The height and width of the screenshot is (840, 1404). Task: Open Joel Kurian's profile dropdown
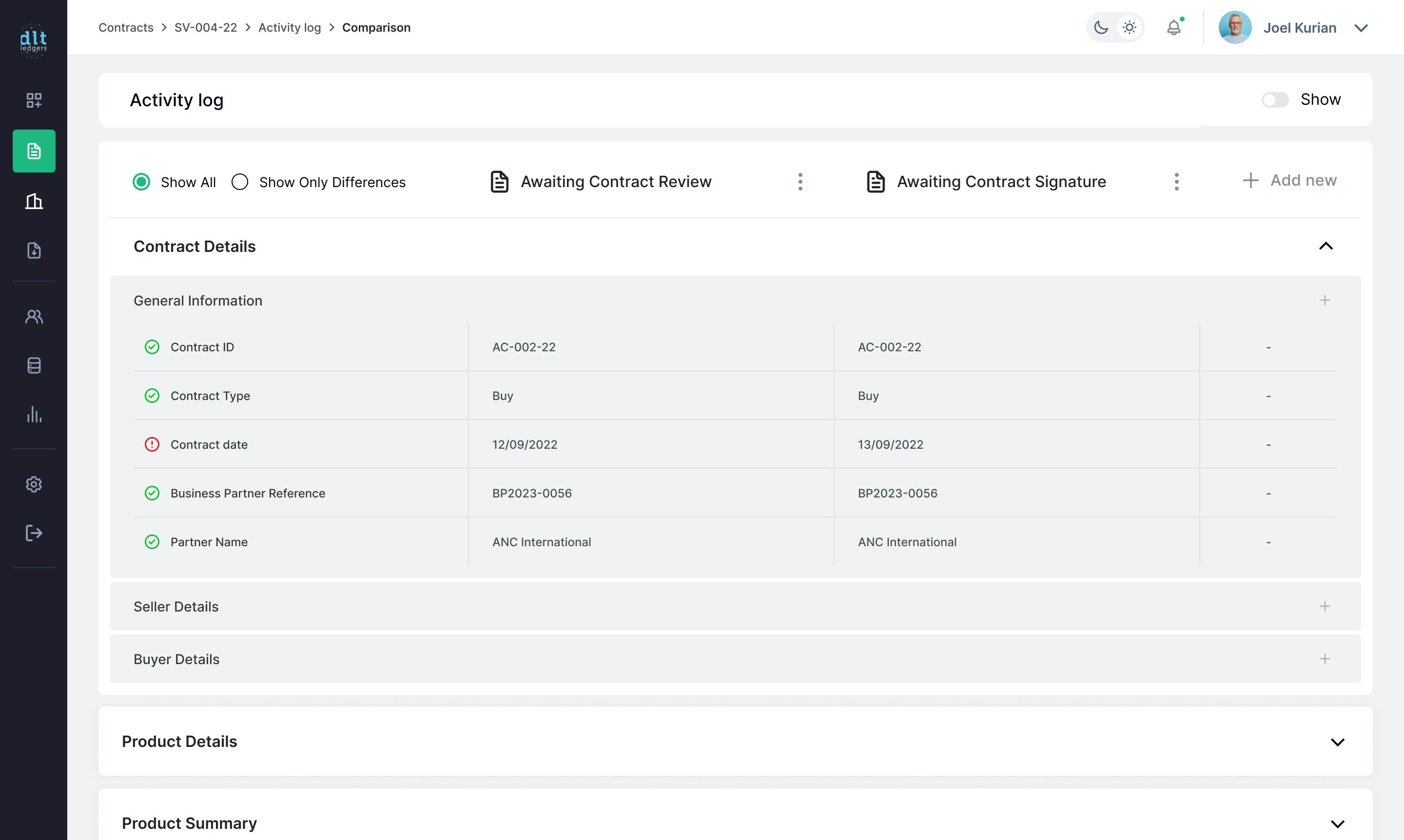[x=1362, y=27]
